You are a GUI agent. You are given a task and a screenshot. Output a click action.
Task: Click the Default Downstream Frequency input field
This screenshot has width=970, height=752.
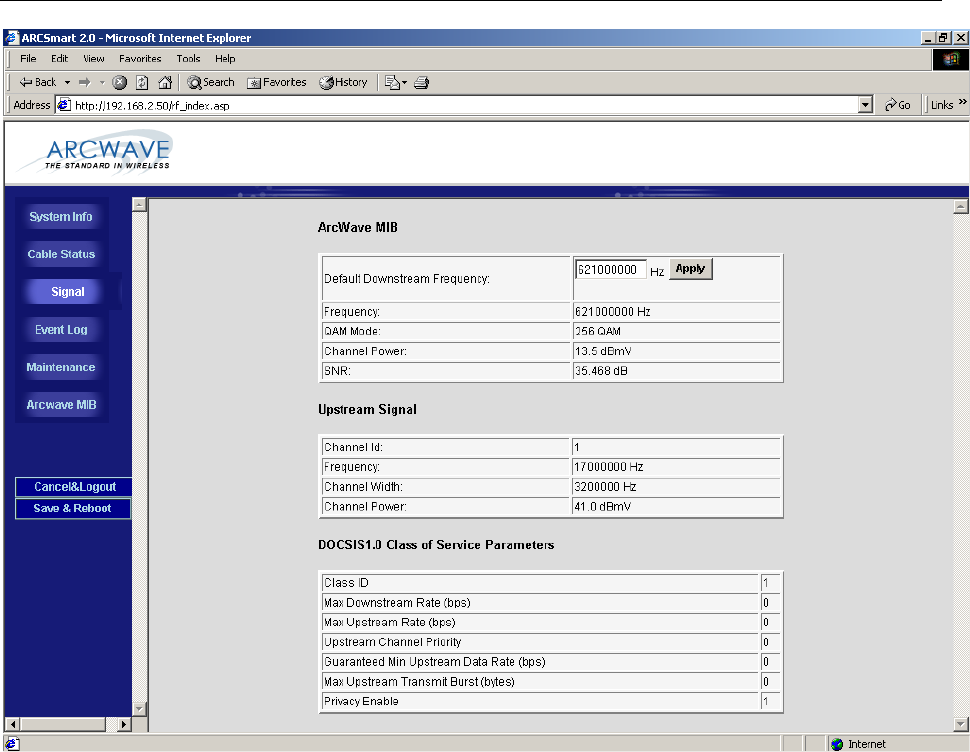coord(611,270)
